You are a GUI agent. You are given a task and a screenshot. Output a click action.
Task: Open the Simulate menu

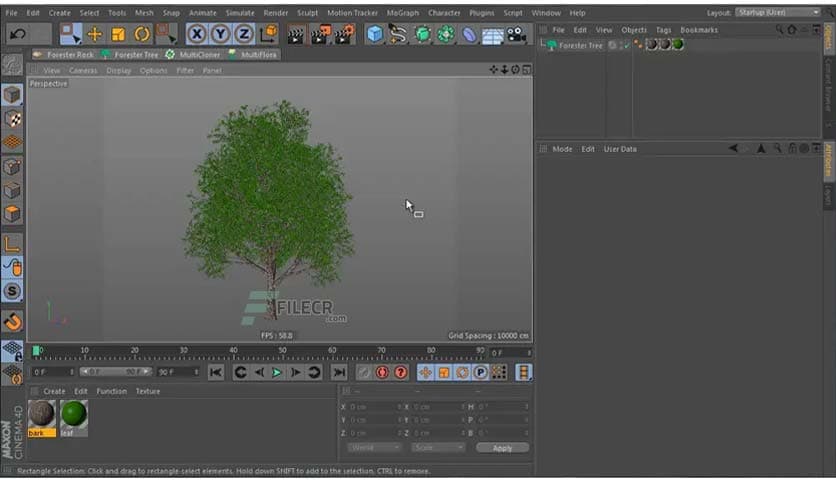240,13
